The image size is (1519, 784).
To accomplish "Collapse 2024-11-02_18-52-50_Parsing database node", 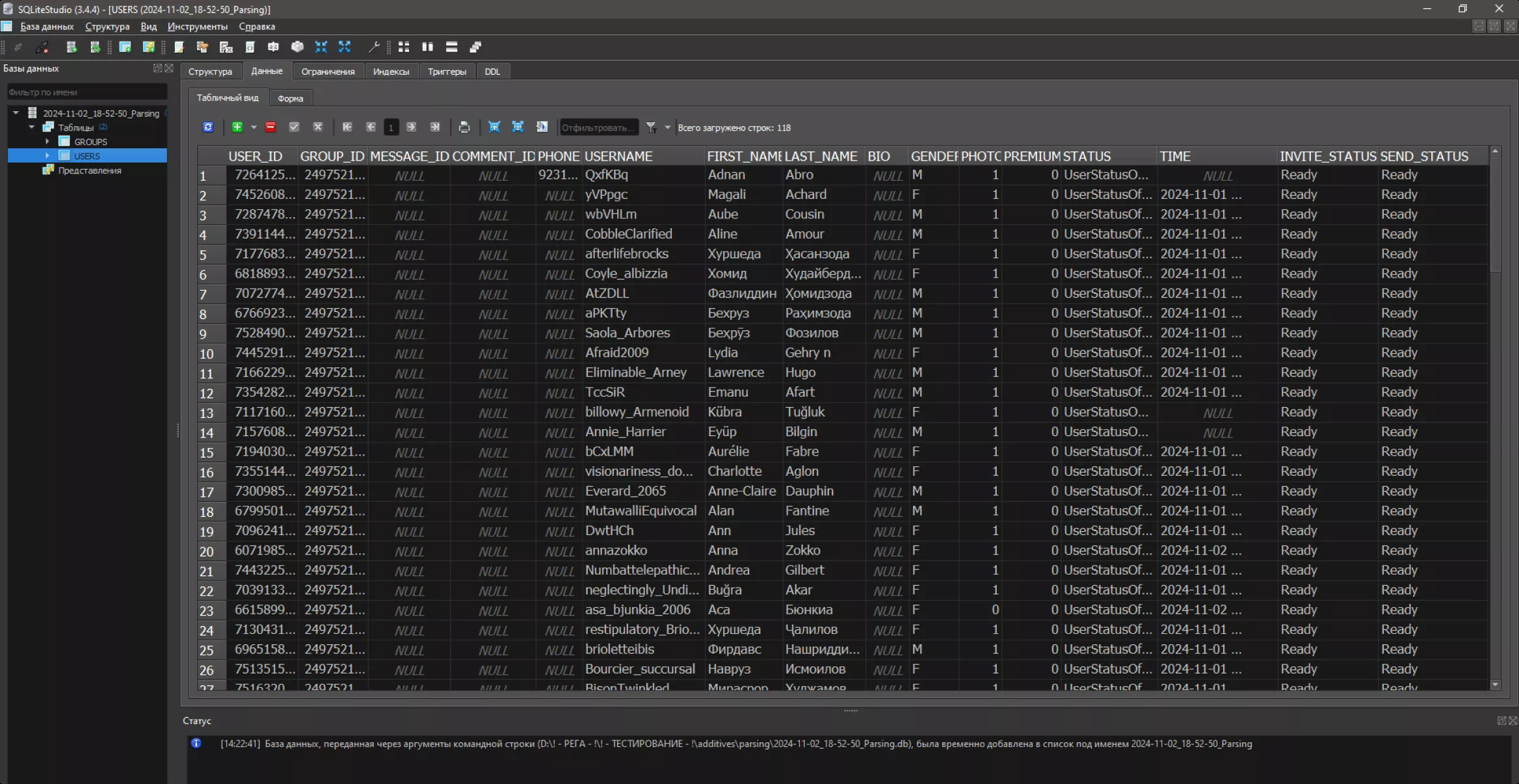I will (x=16, y=113).
